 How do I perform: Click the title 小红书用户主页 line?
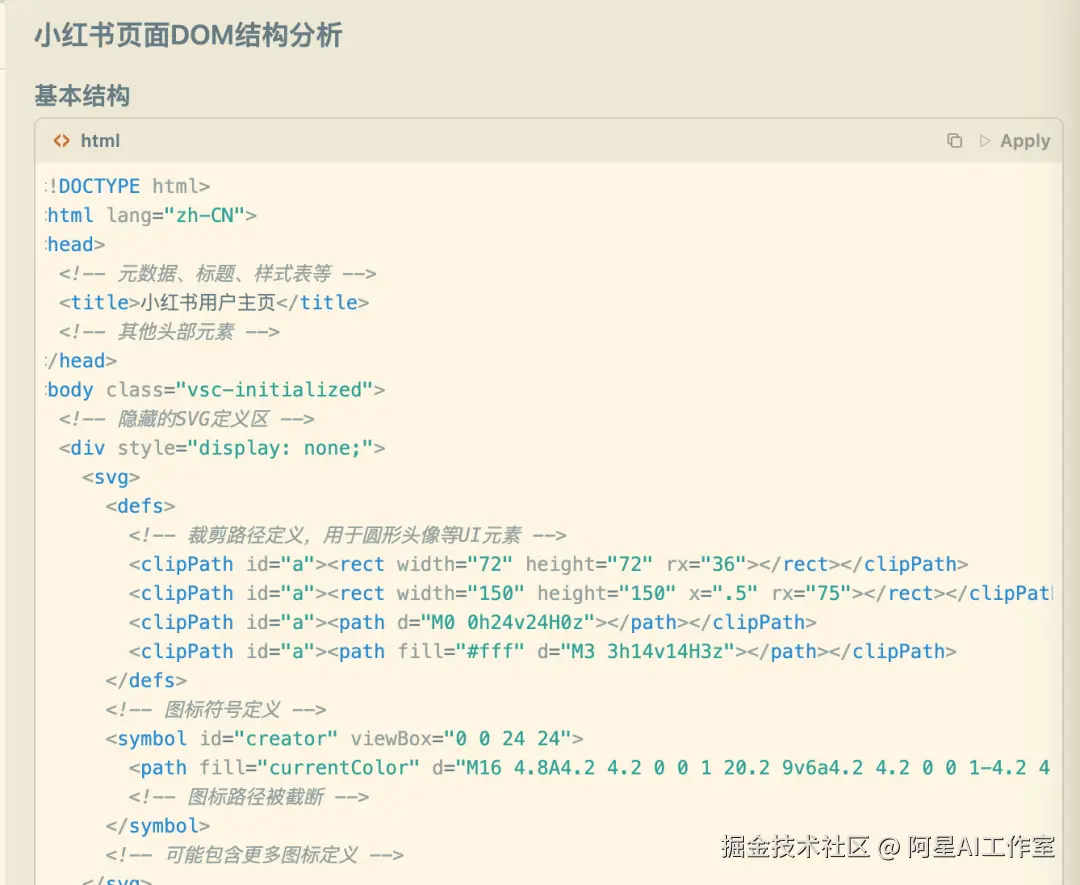(214, 302)
